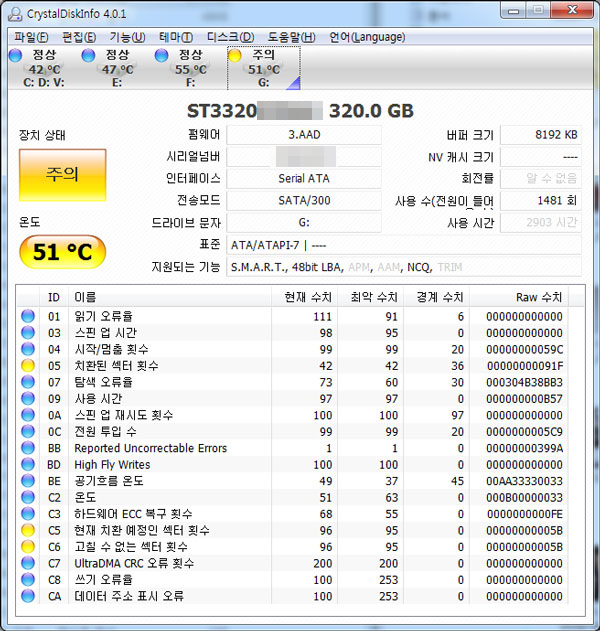Click blue status icon for attribute C8
The width and height of the screenshot is (600, 631).
click(28, 579)
